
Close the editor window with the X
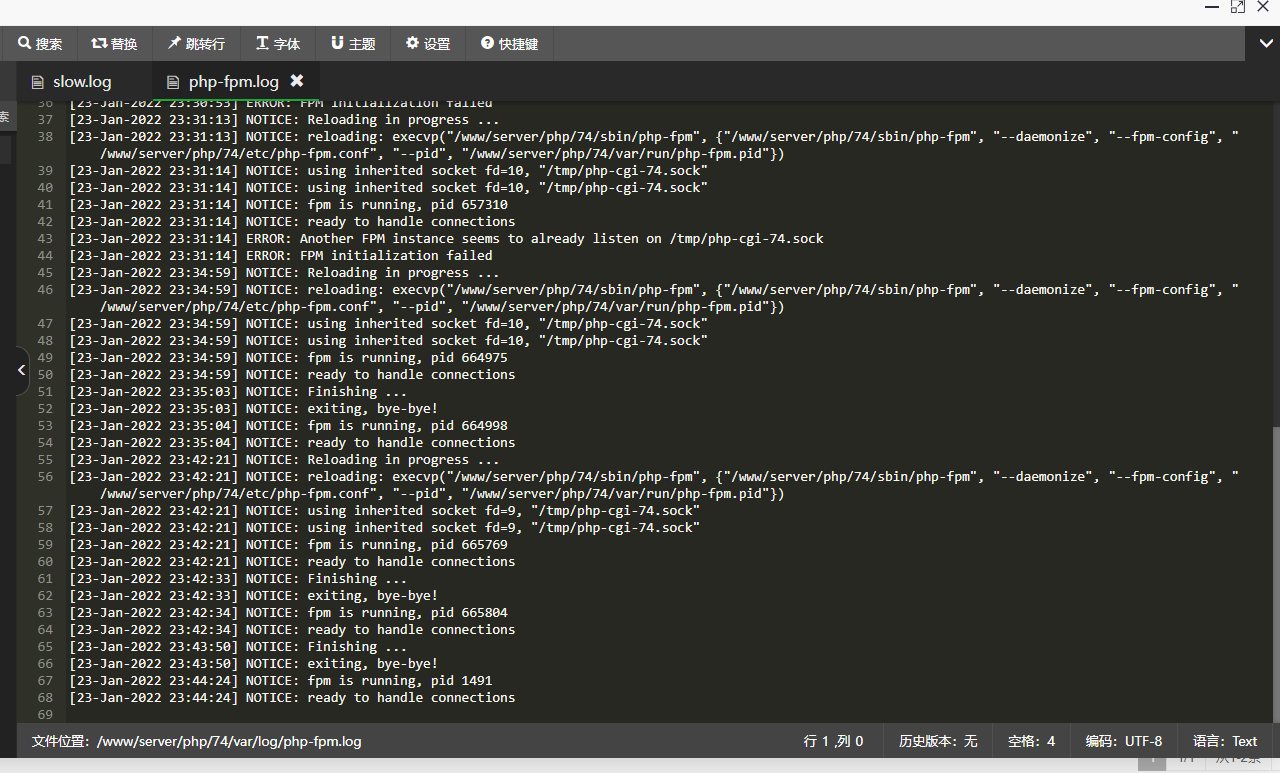tap(1263, 7)
